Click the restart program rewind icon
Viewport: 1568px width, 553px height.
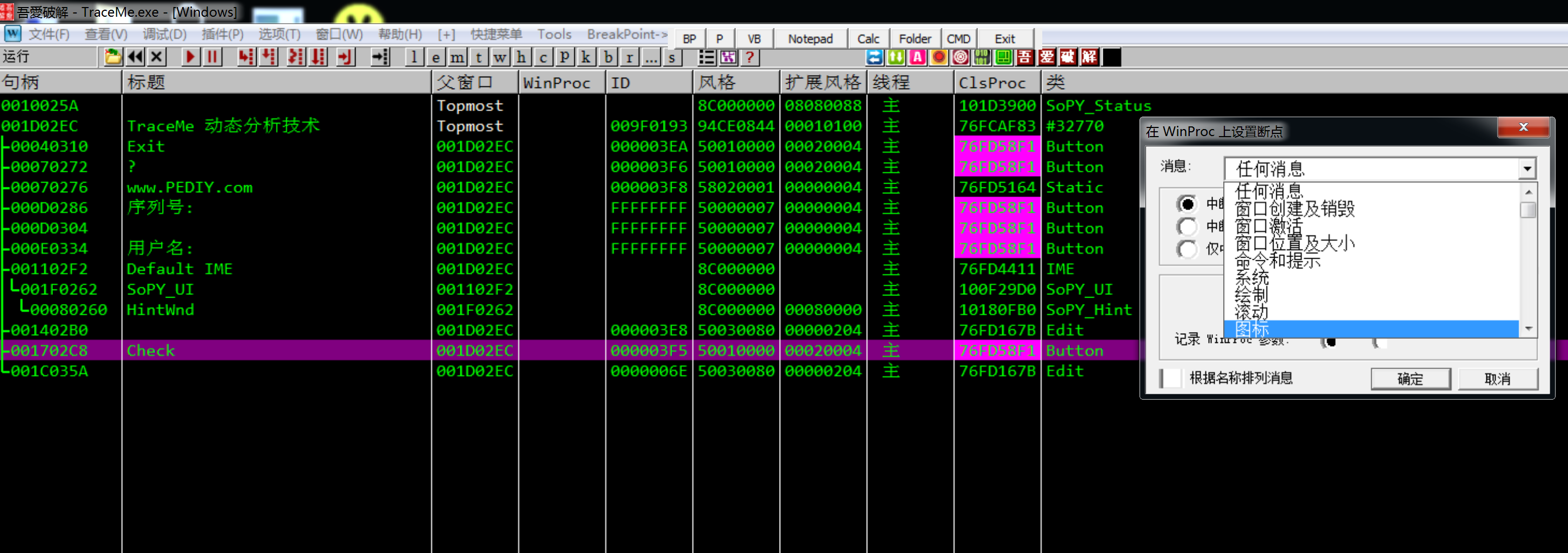[135, 57]
